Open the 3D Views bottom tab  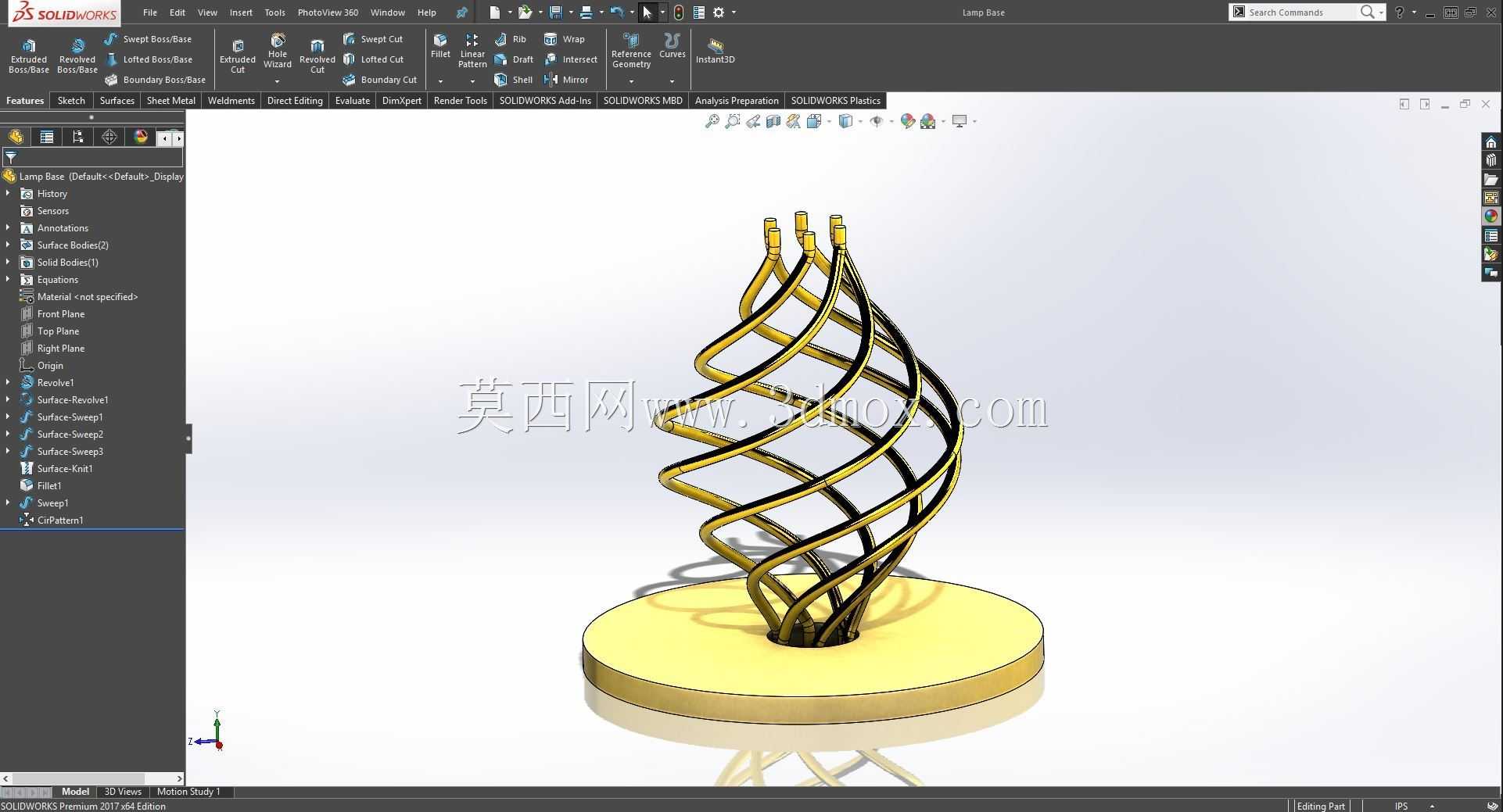(x=123, y=792)
